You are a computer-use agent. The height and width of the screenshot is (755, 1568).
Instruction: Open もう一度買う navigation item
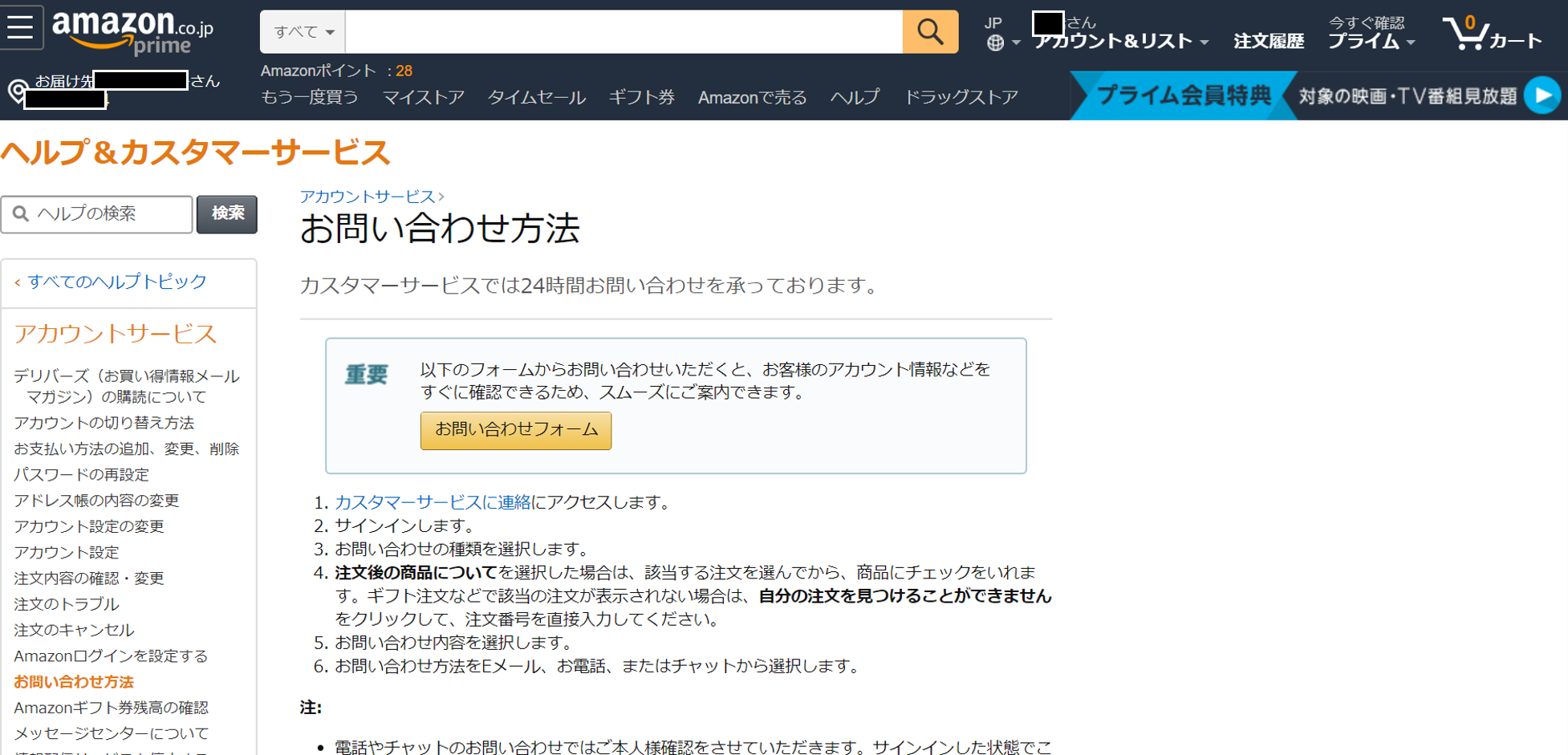pos(310,97)
